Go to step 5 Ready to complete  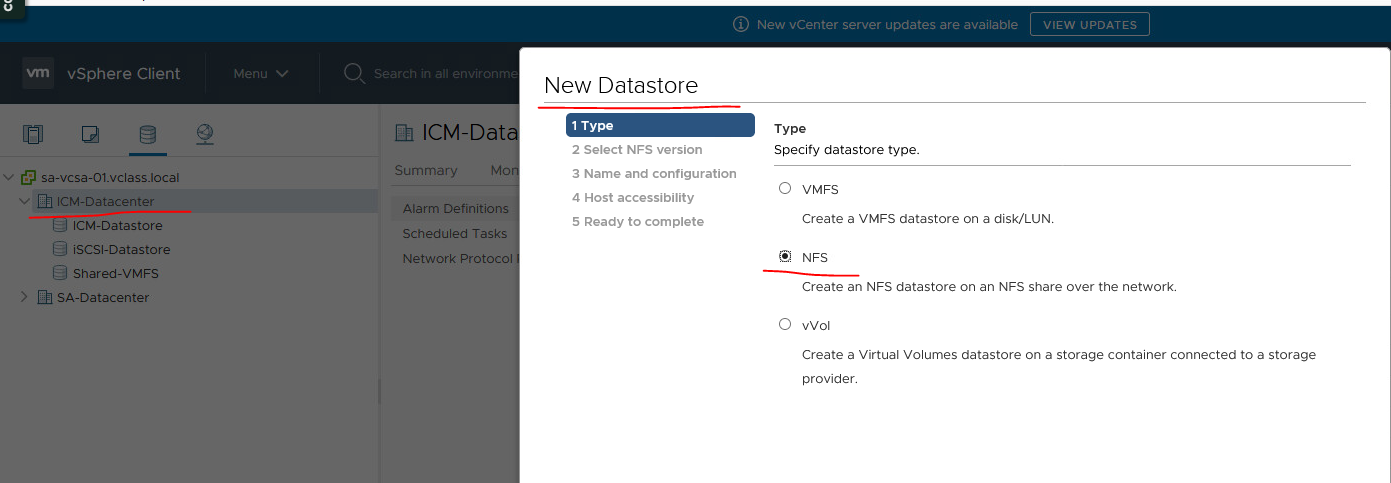pos(638,221)
